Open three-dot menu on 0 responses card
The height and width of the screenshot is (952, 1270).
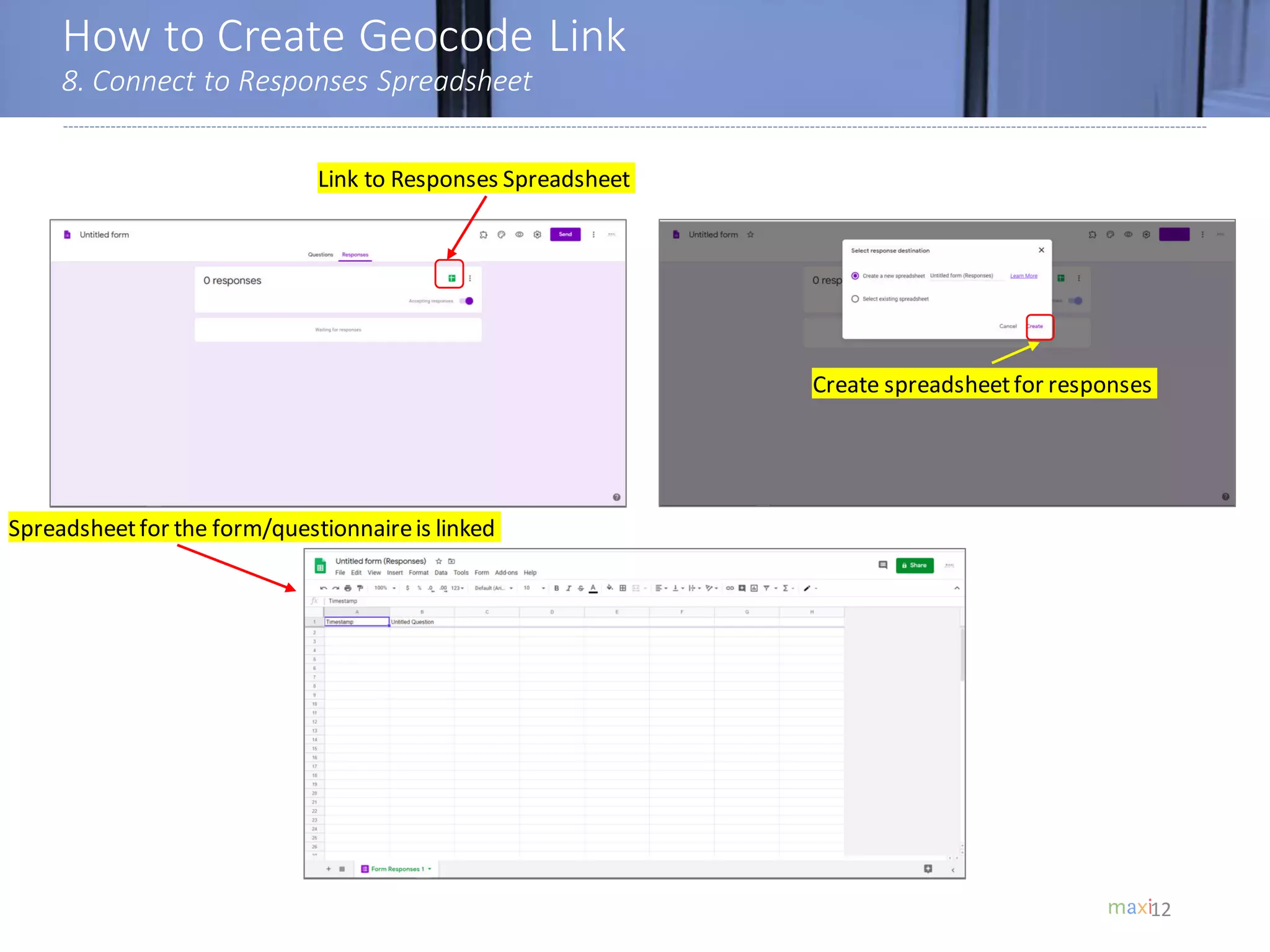(470, 278)
